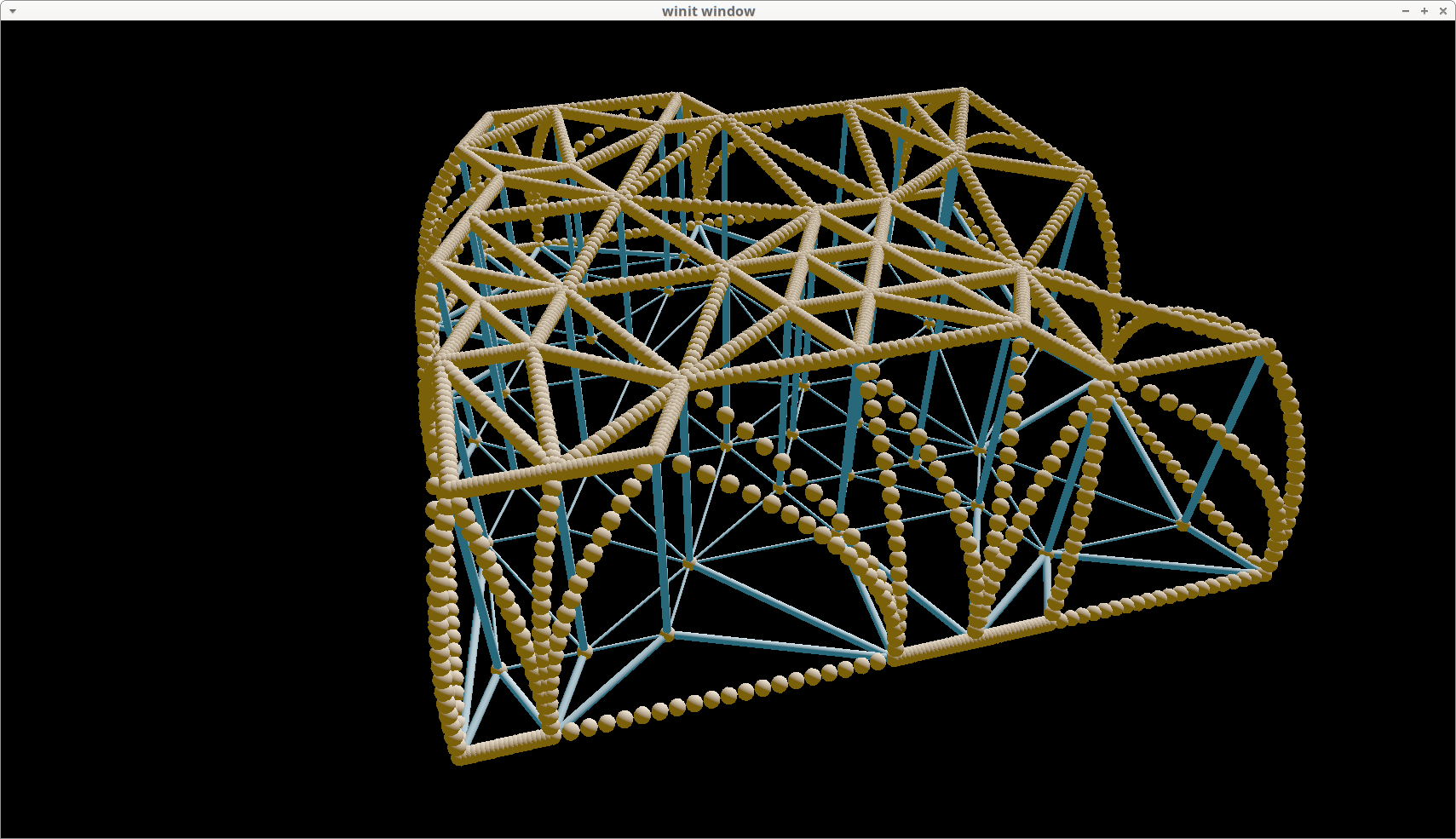Click the topmost vertex of the mesh
The width and height of the screenshot is (1456, 839).
click(x=963, y=89)
